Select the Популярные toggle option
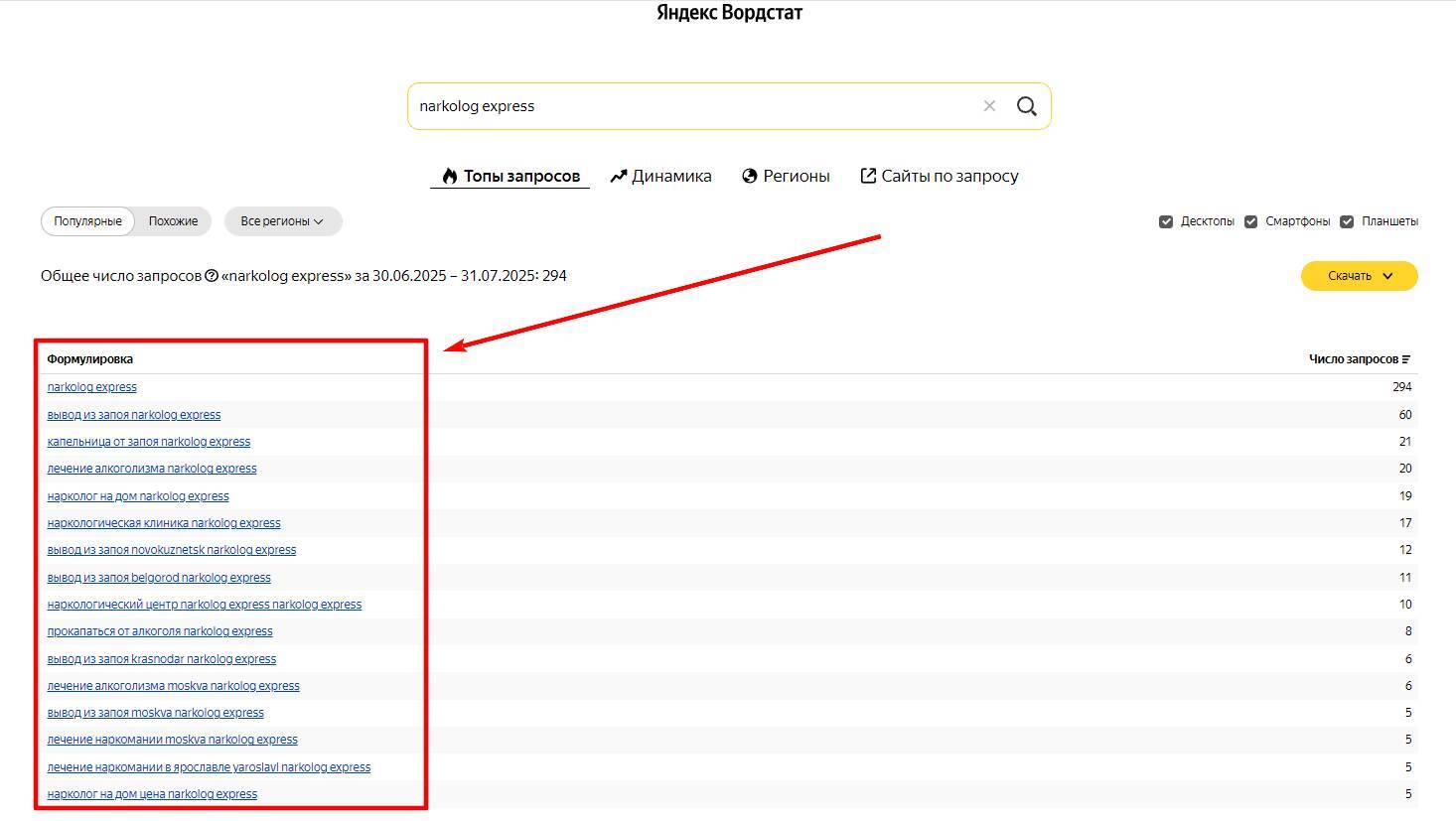 [87, 221]
